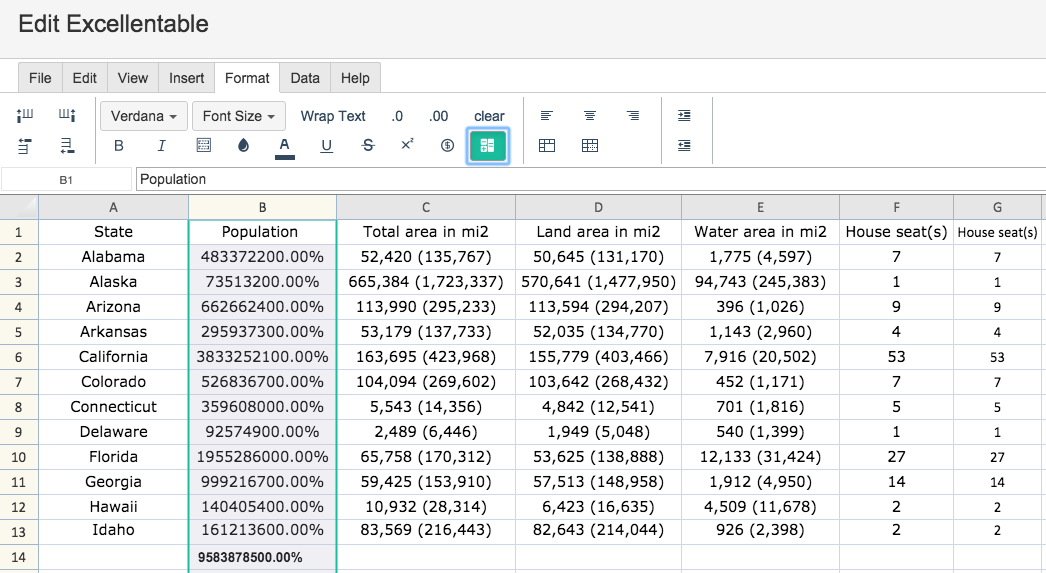This screenshot has height=573, width=1046.
Task: Toggle strikethrough formatting
Action: click(368, 145)
